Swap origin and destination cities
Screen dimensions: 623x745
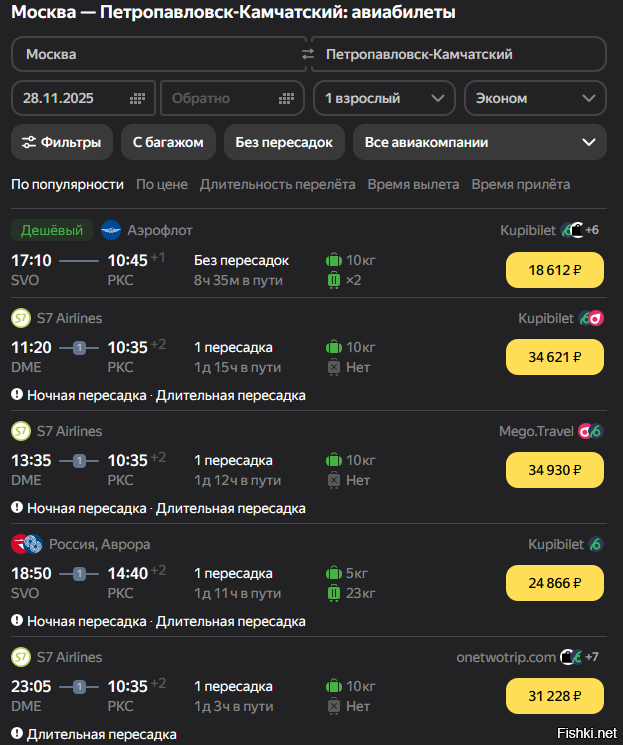pyautogui.click(x=307, y=54)
